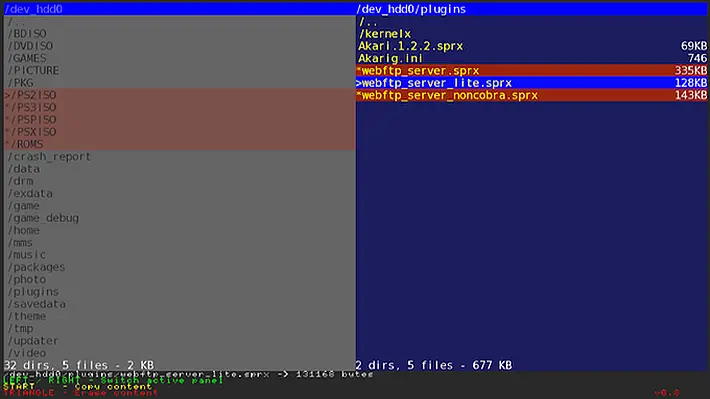710x399 pixels.
Task: Select webftp_server_noncobra.sprx file
Action: coord(532,95)
